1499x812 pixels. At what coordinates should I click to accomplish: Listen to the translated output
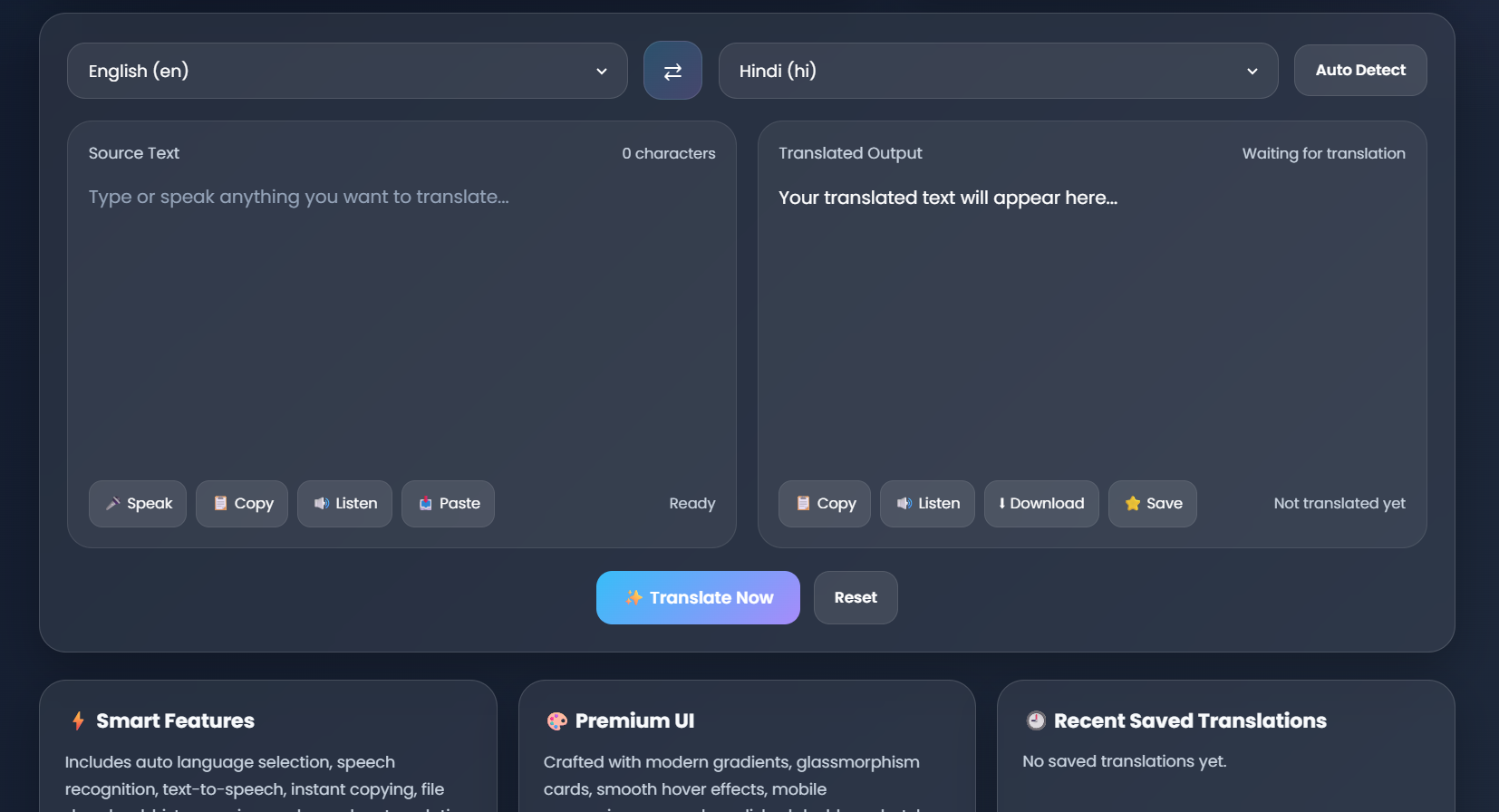927,504
